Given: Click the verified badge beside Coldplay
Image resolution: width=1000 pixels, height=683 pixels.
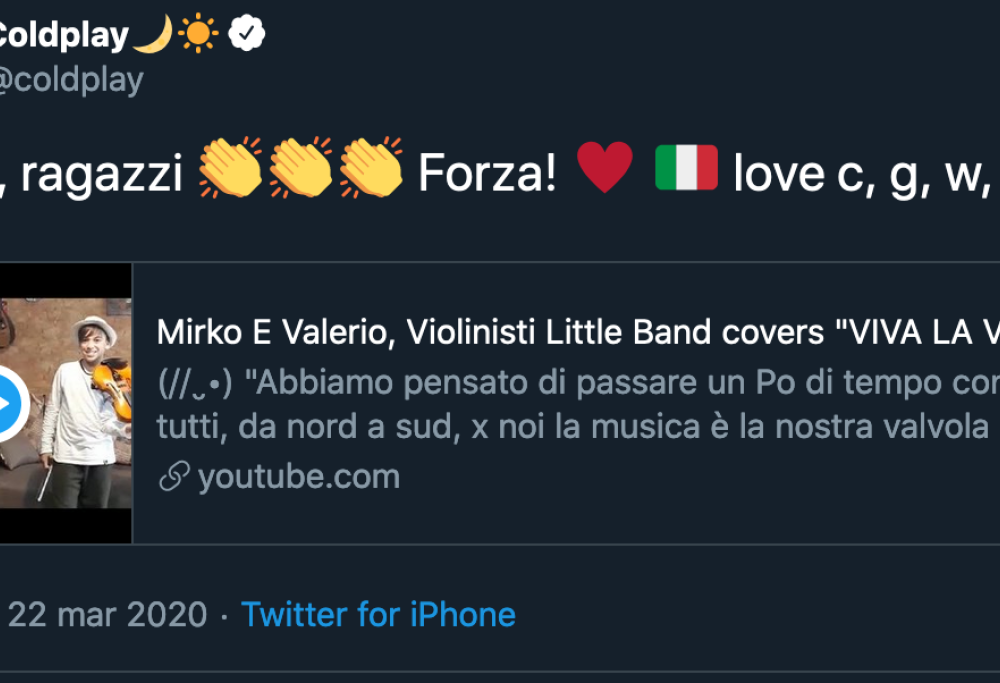Looking at the screenshot, I should point(246,36).
